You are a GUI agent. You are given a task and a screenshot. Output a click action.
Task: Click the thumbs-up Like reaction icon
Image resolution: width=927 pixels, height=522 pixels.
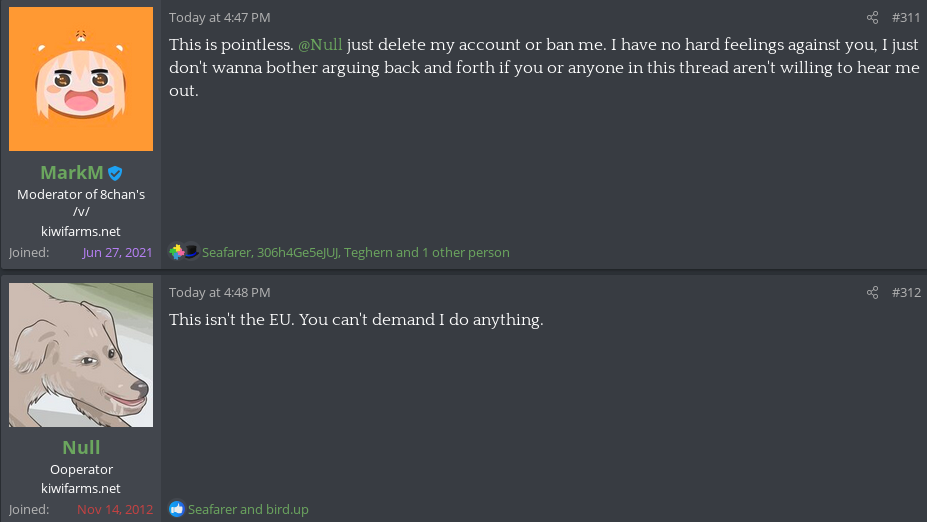(177, 509)
